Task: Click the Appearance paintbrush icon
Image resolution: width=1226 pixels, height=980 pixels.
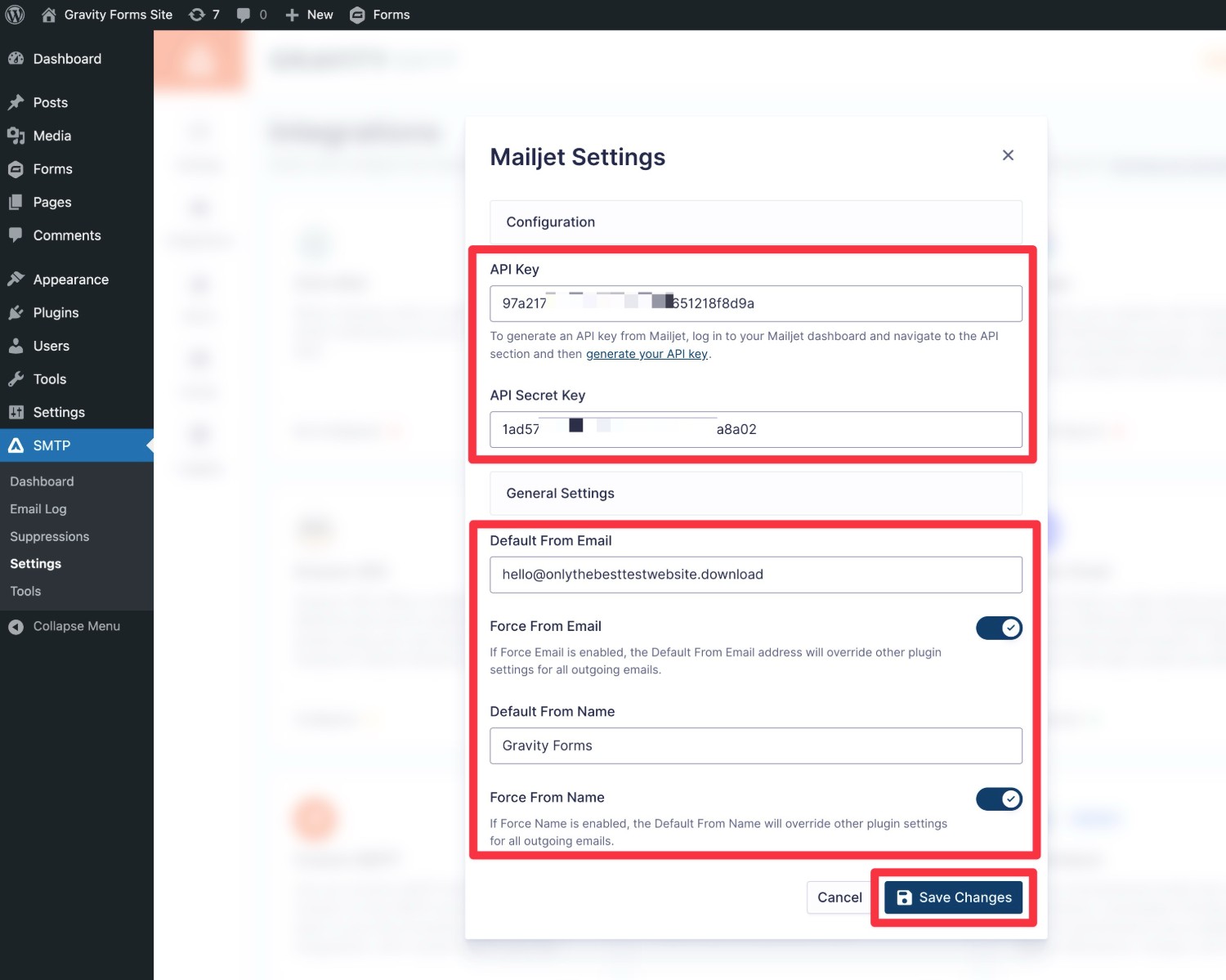Action: 16,280
